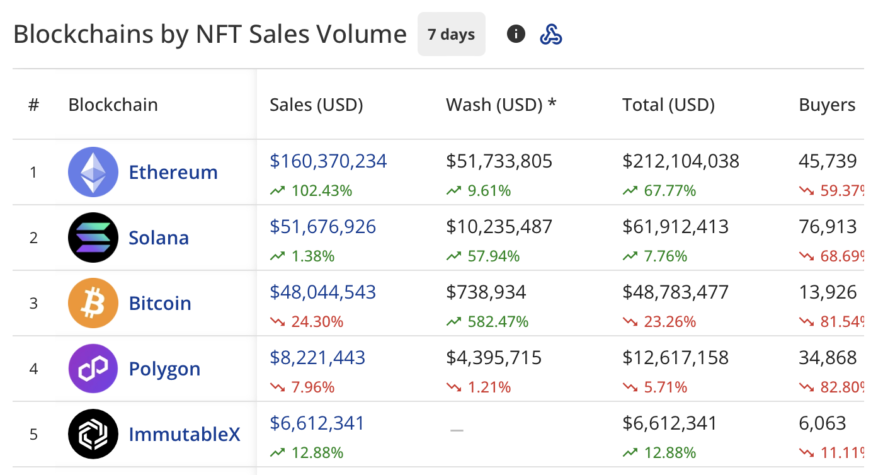The image size is (883, 475).
Task: Open Ethereum sales value $160,370,234
Action: tap(328, 161)
